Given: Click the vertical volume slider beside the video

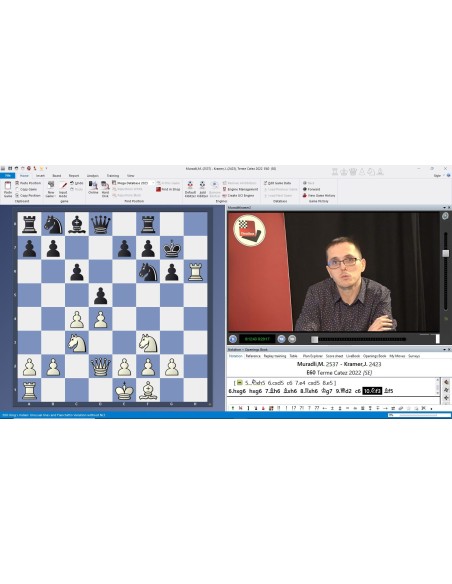Looking at the screenshot, I should 445,253.
